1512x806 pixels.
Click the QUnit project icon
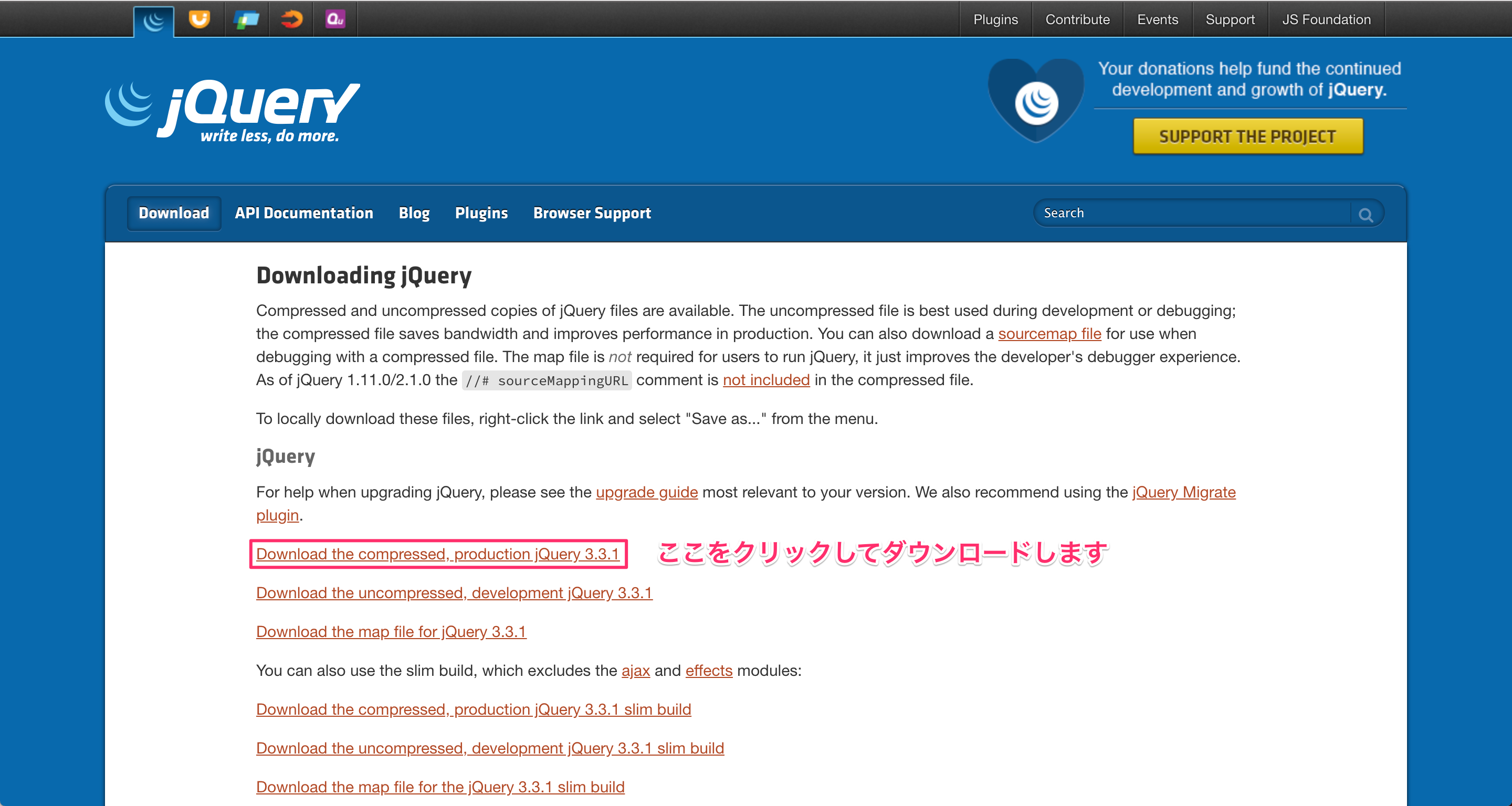[335, 19]
